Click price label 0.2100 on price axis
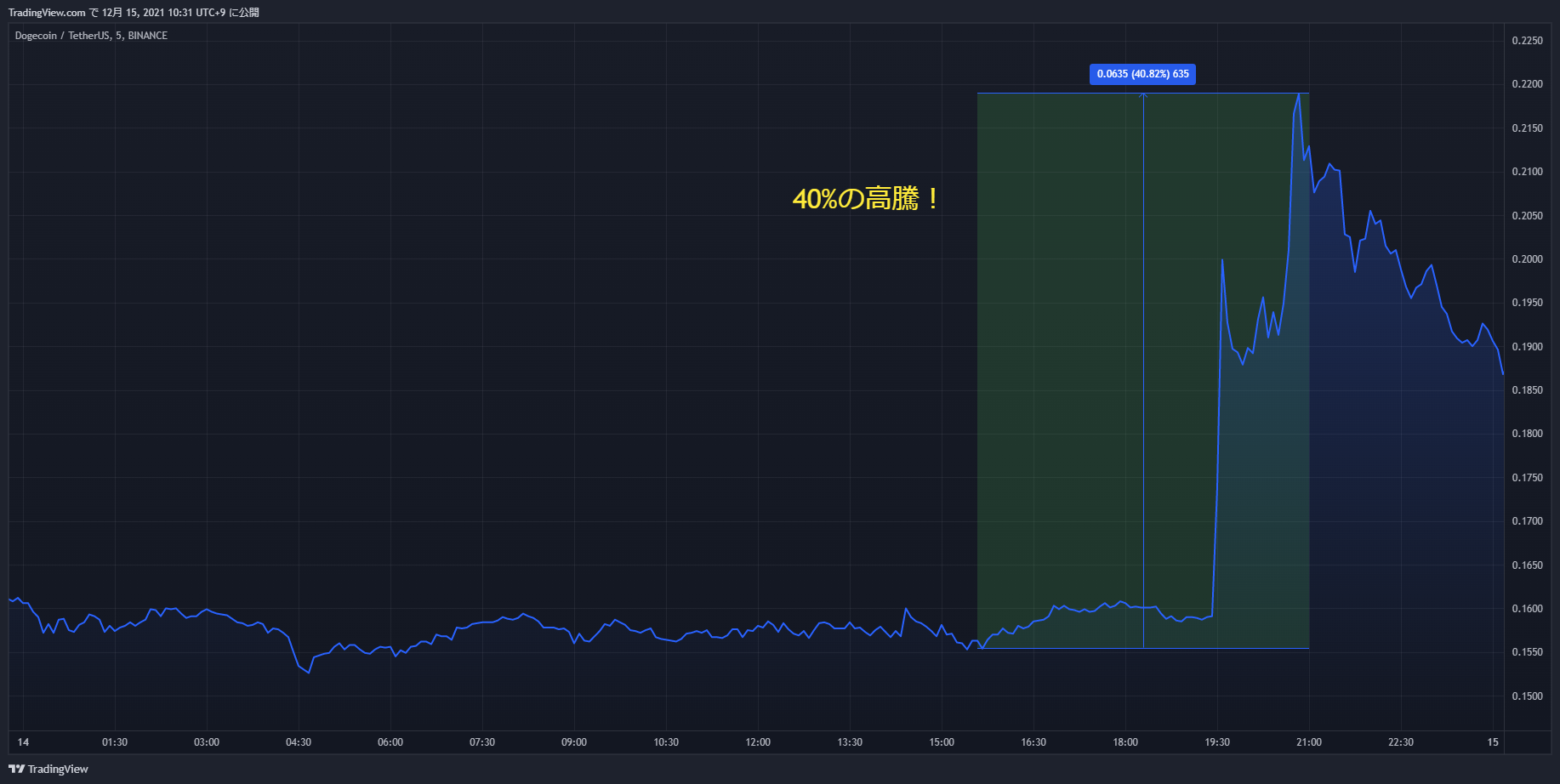1560x784 pixels. (1527, 172)
